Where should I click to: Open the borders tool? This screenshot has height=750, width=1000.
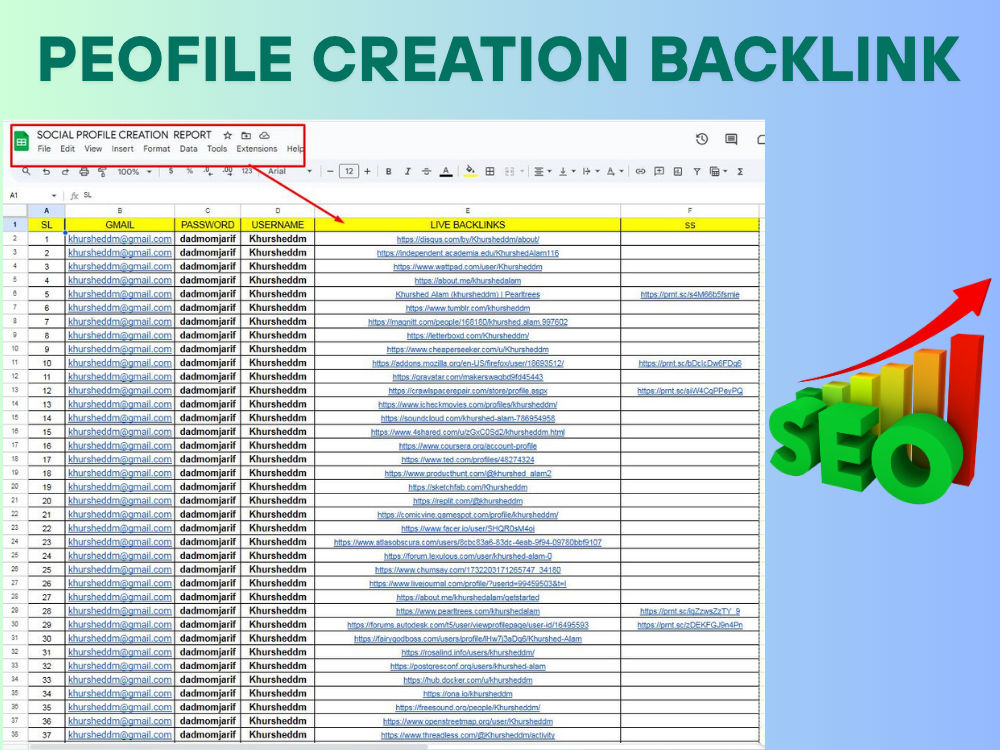pos(490,172)
